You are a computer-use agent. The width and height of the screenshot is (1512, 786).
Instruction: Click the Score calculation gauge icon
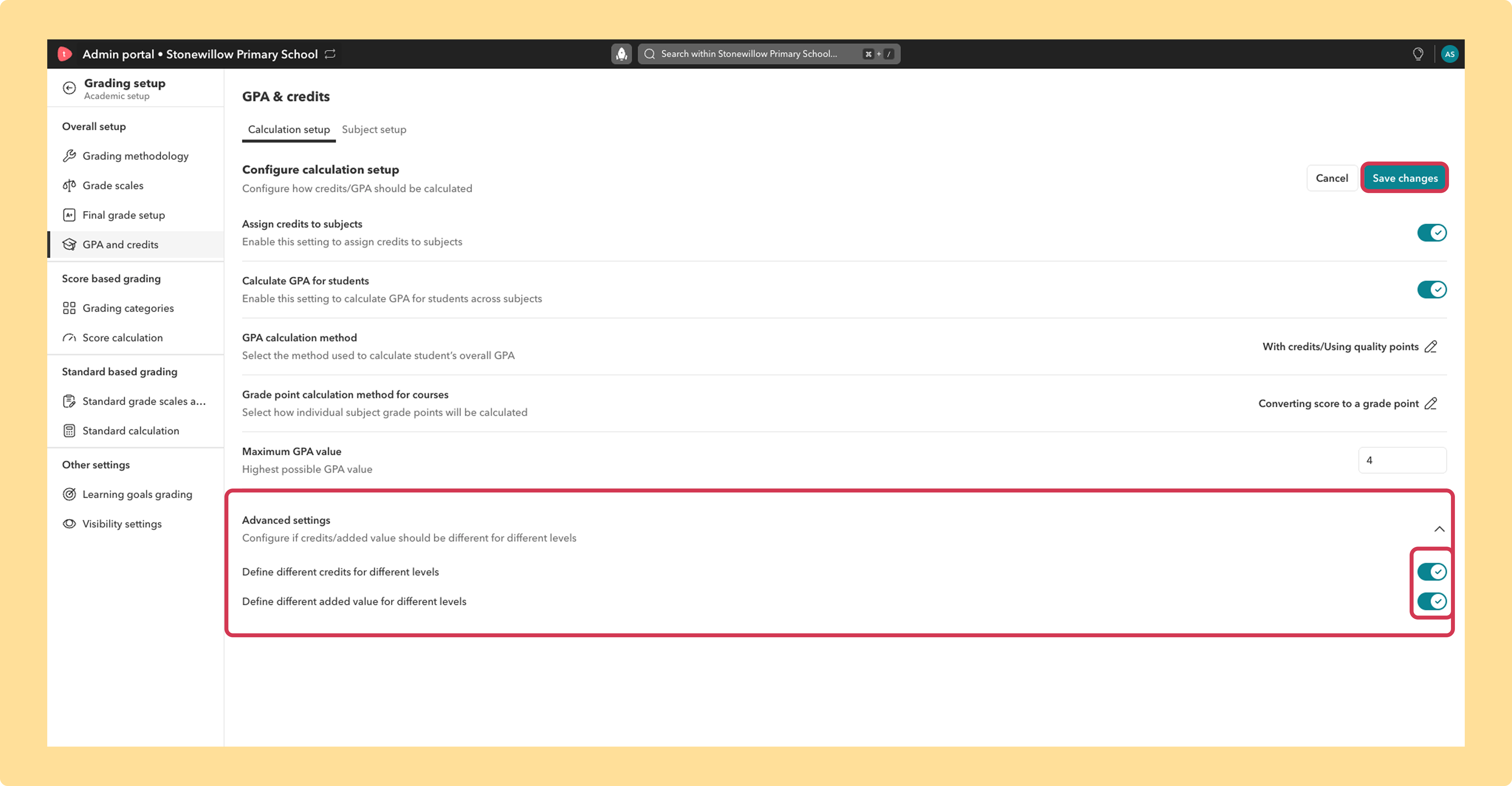click(x=69, y=338)
